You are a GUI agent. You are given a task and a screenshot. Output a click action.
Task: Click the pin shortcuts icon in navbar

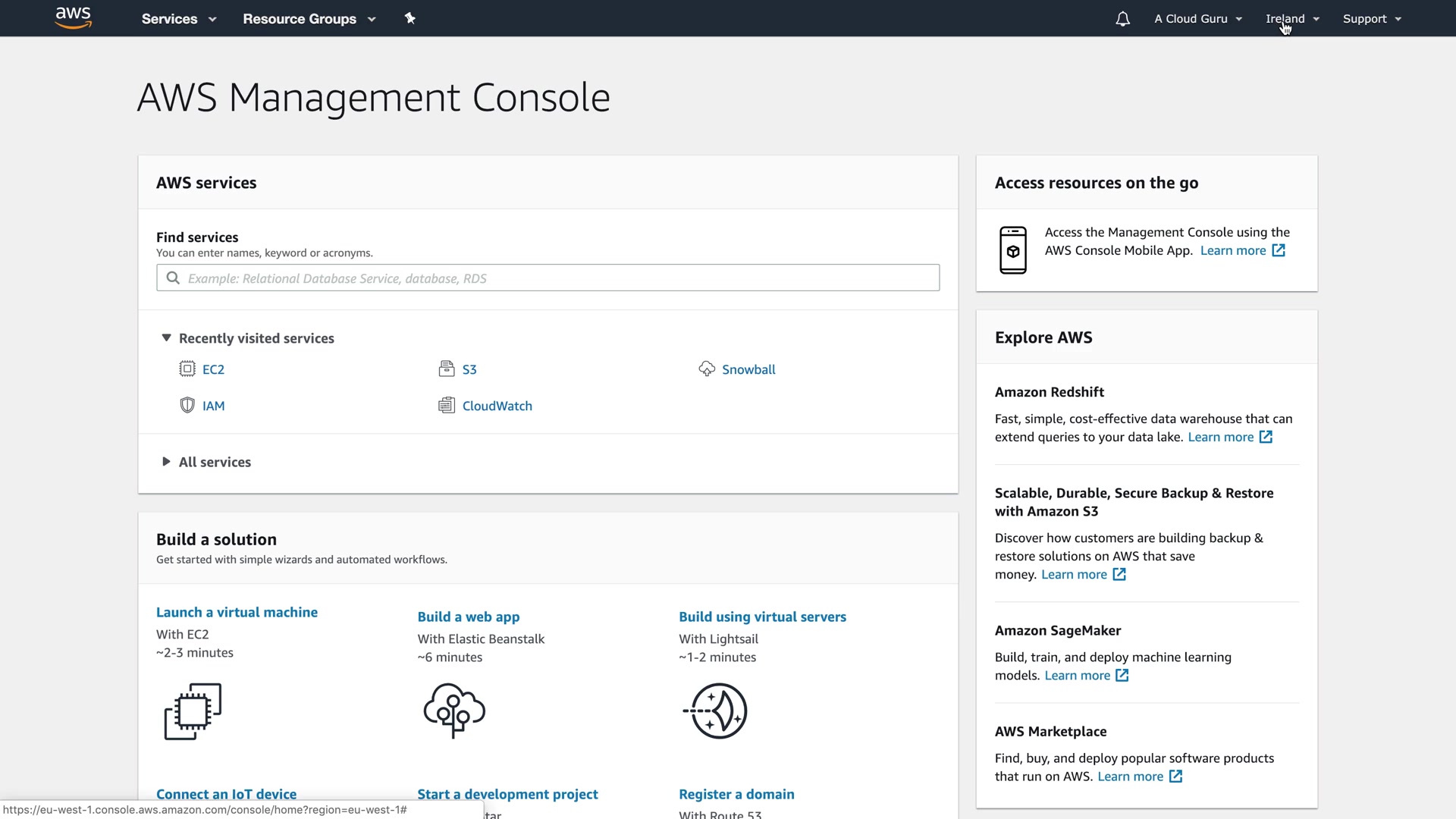[x=410, y=18]
